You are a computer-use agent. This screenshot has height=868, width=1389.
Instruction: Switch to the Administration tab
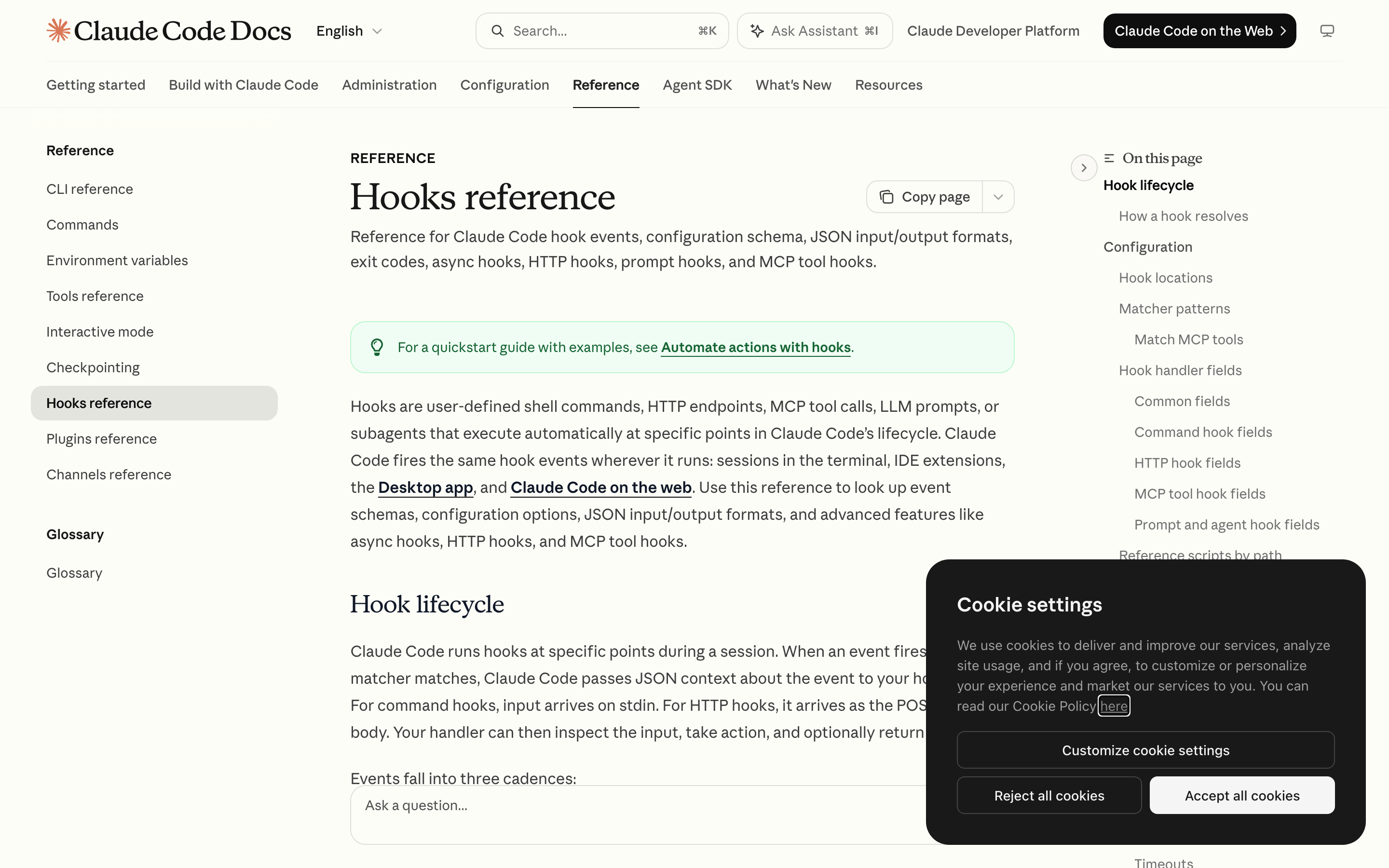pos(389,85)
